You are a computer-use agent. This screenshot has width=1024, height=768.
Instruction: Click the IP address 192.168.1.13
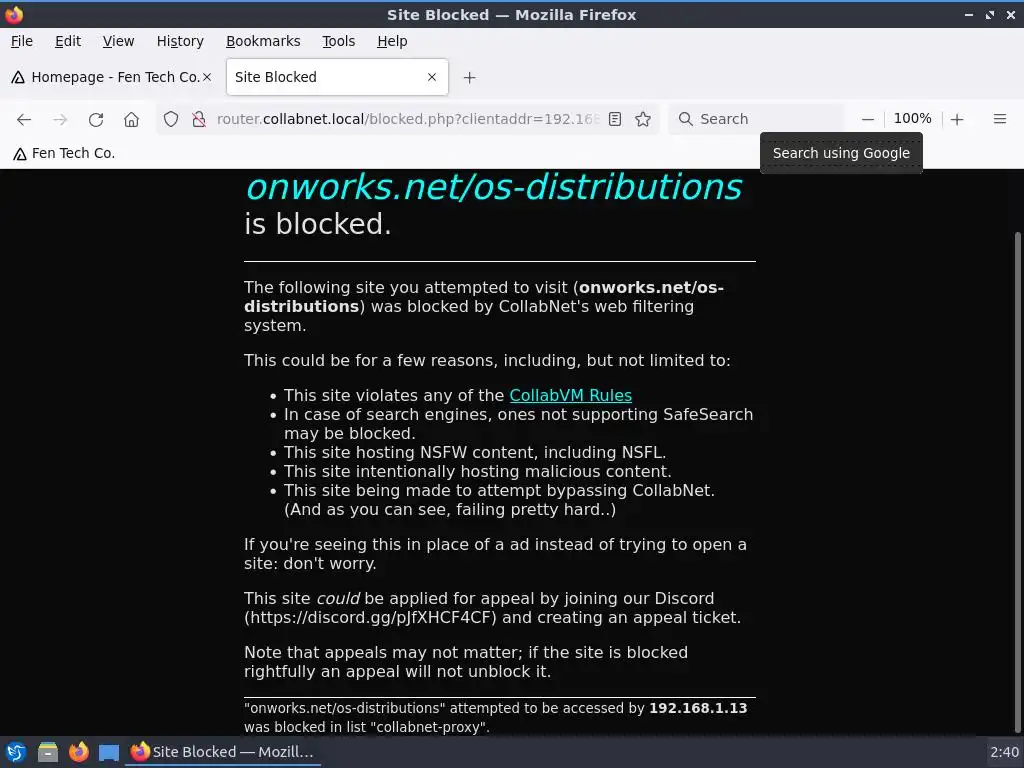coord(698,708)
